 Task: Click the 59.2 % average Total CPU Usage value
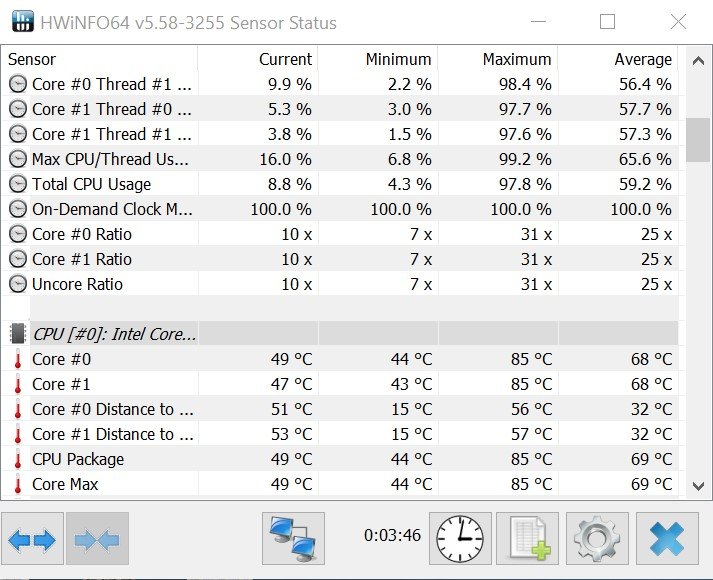tap(645, 184)
